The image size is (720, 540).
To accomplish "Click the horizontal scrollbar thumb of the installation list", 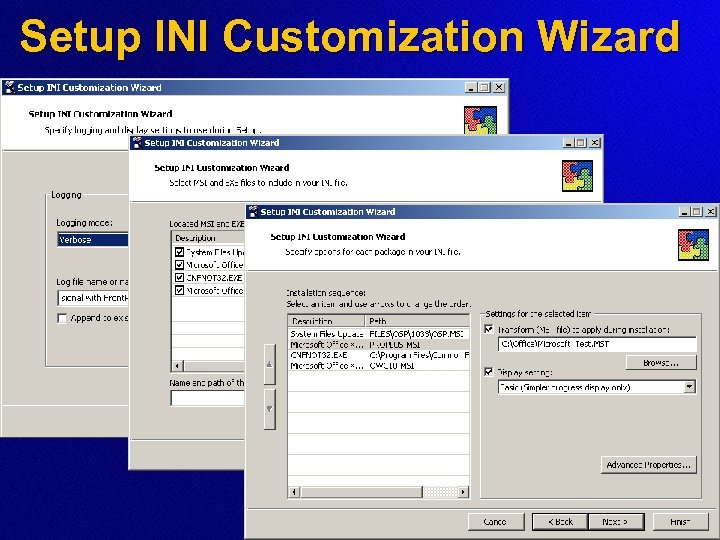I will [360, 492].
